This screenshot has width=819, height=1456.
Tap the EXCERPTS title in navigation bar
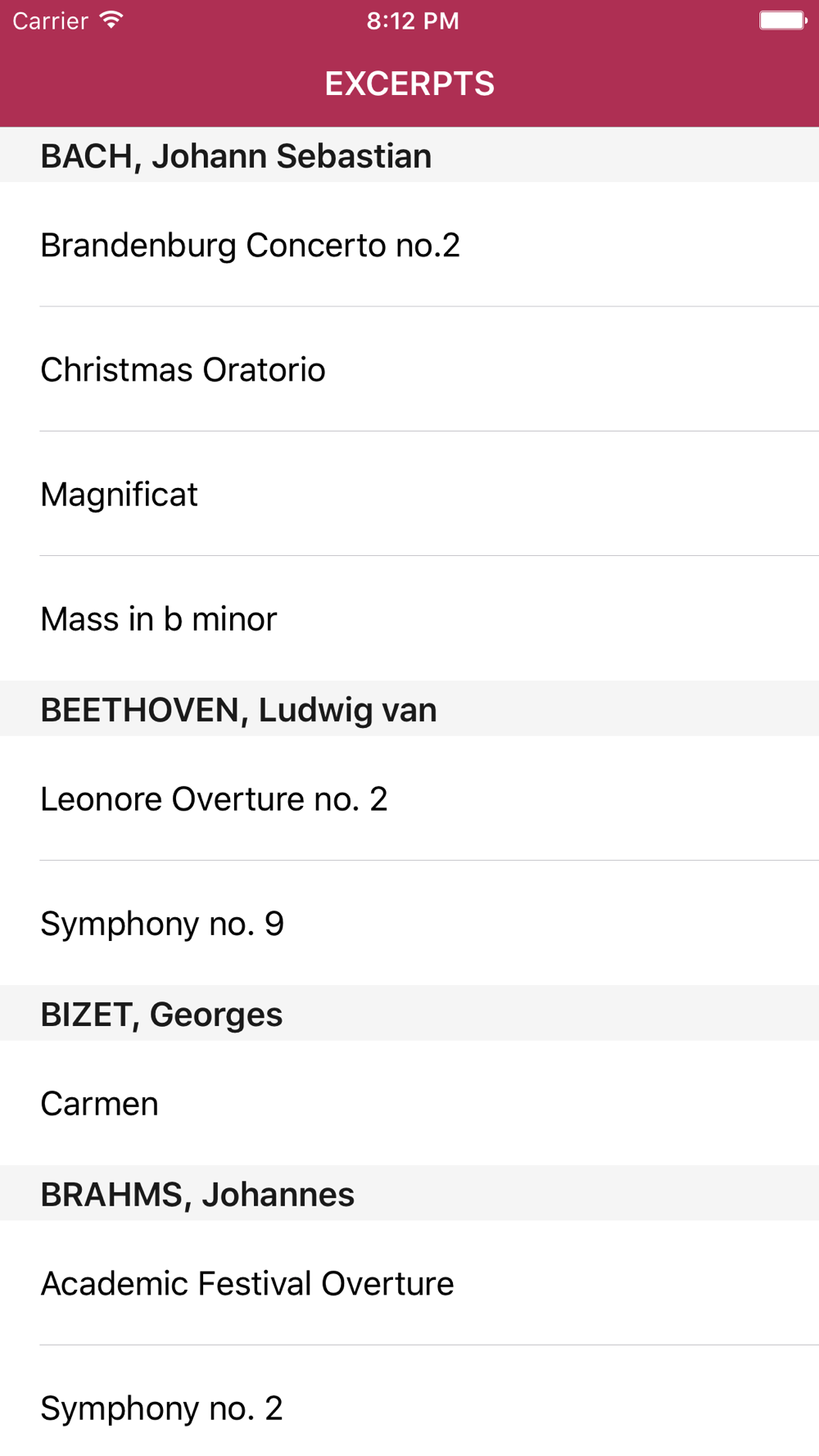coord(409,84)
